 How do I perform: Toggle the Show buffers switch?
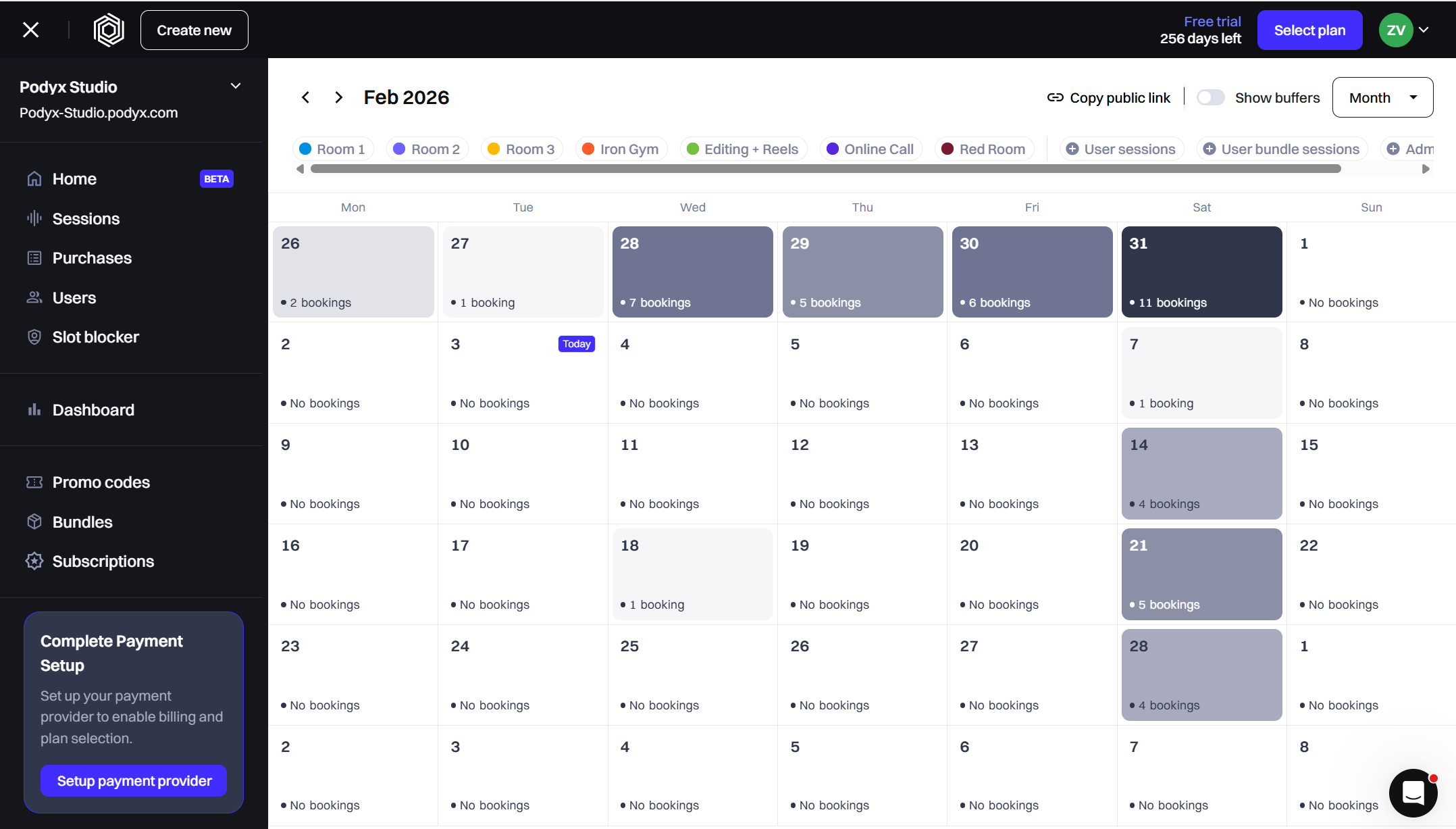pos(1210,98)
